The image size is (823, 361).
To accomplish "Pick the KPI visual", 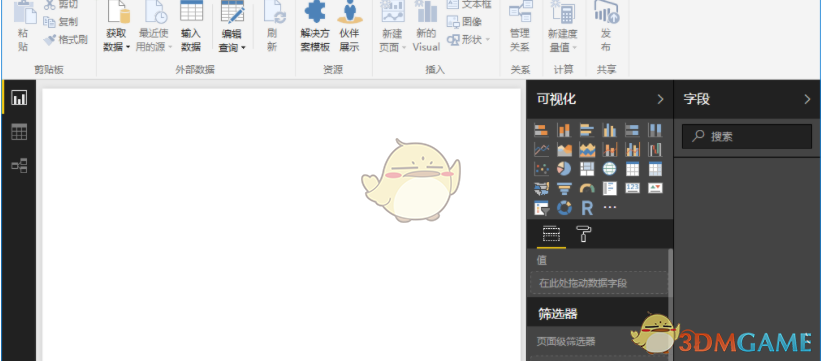I will click(x=655, y=188).
